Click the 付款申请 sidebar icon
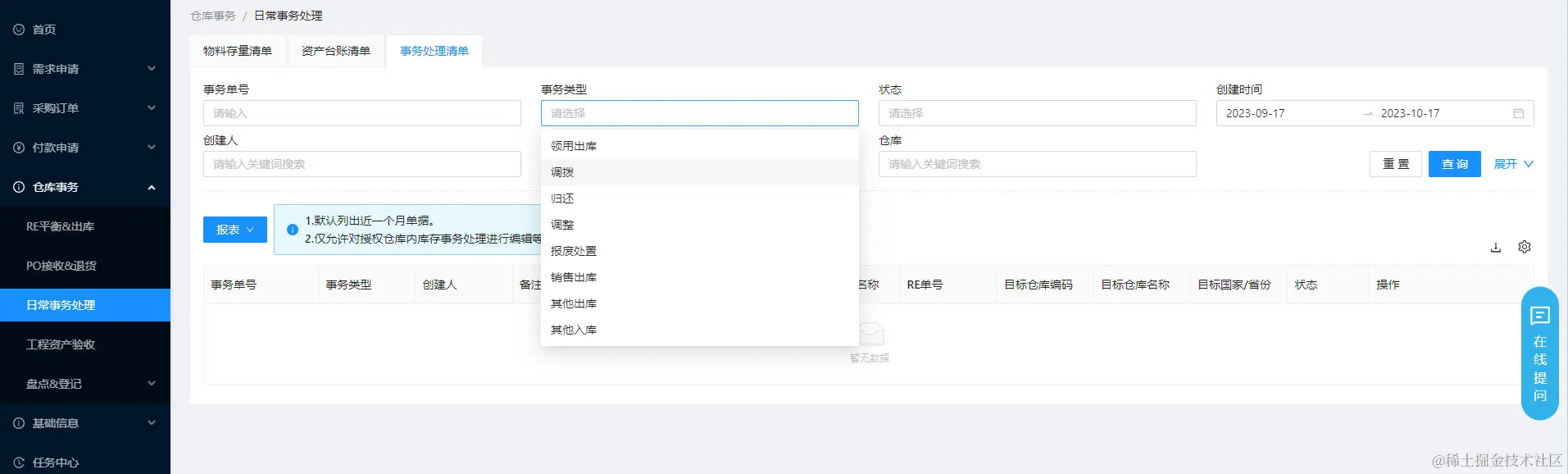Screen dimensions: 1568x474 (19, 148)
